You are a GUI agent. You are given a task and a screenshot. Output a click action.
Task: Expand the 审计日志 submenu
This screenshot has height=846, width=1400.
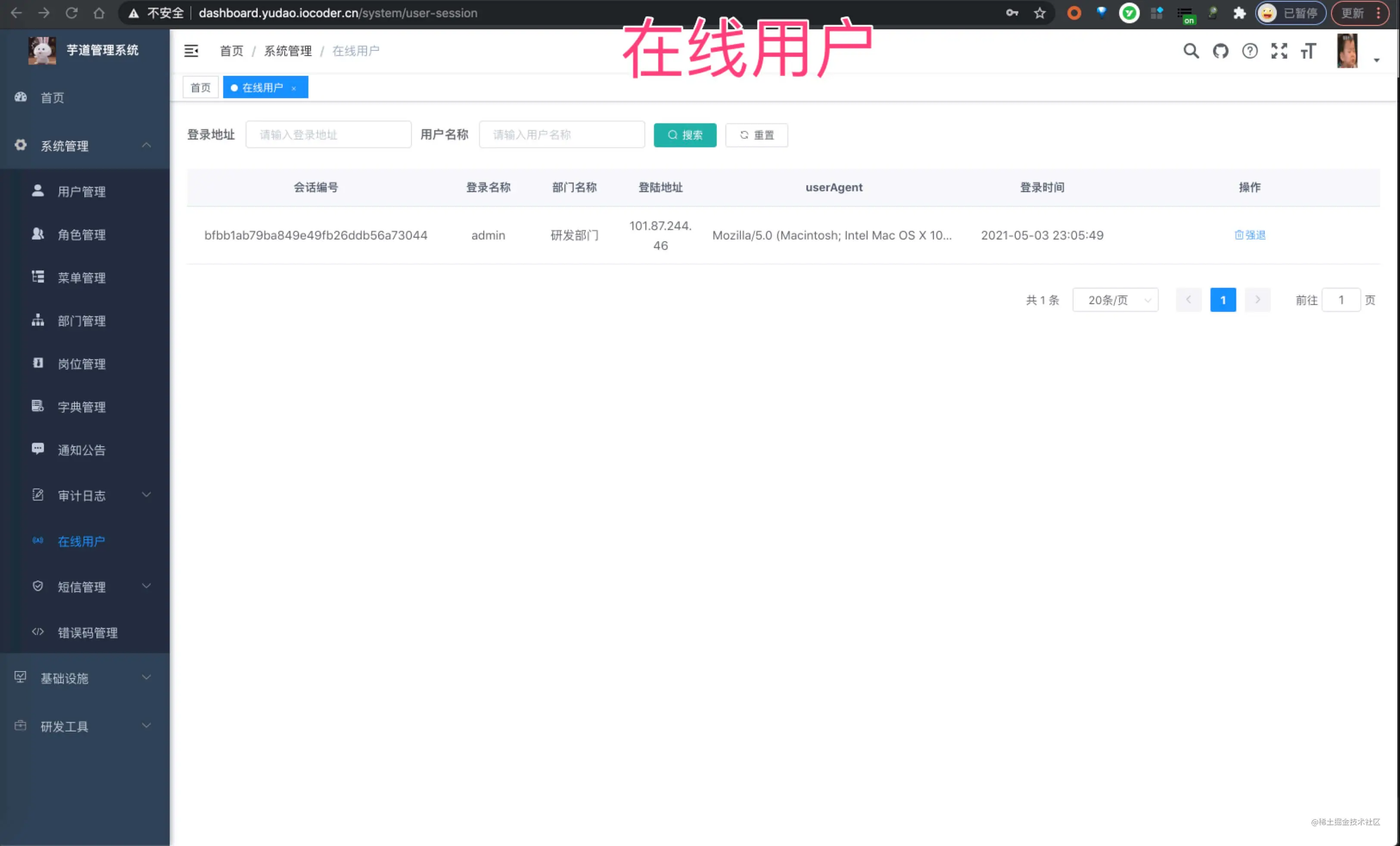(x=85, y=496)
